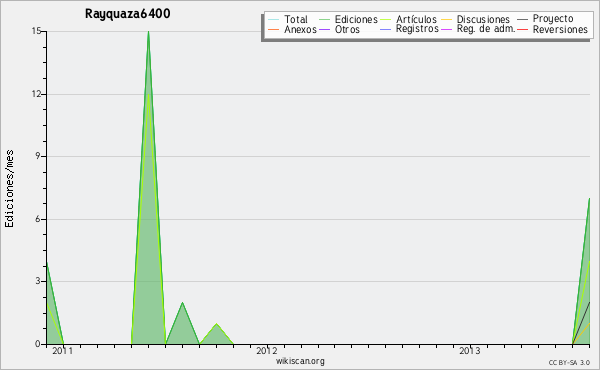The image size is (600, 370).
Task: Click the Discusiones legend entry
Action: pos(483,19)
